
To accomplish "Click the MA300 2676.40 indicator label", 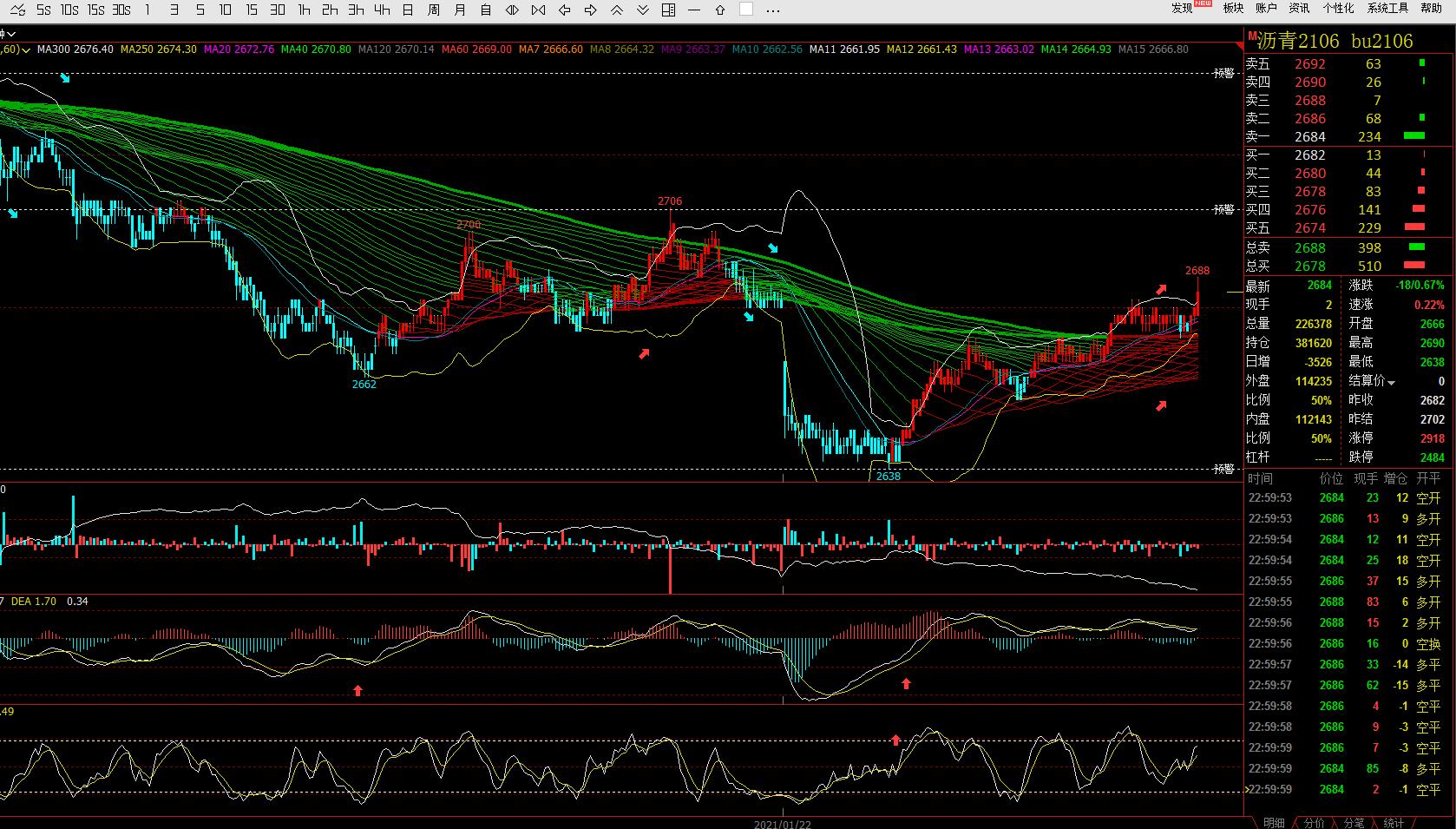I will click(75, 49).
